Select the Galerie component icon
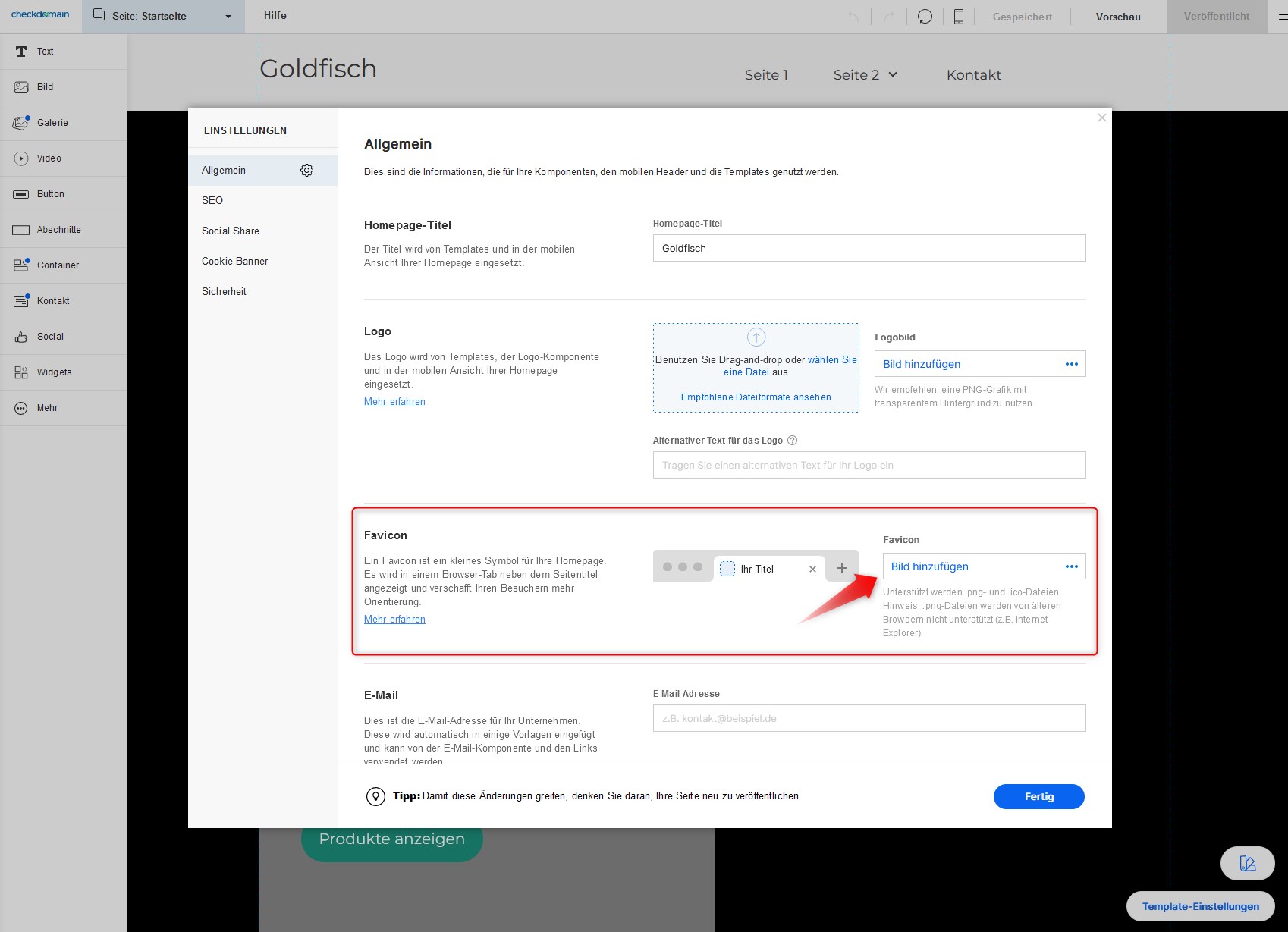Image resolution: width=1288 pixels, height=932 pixels. tap(21, 123)
